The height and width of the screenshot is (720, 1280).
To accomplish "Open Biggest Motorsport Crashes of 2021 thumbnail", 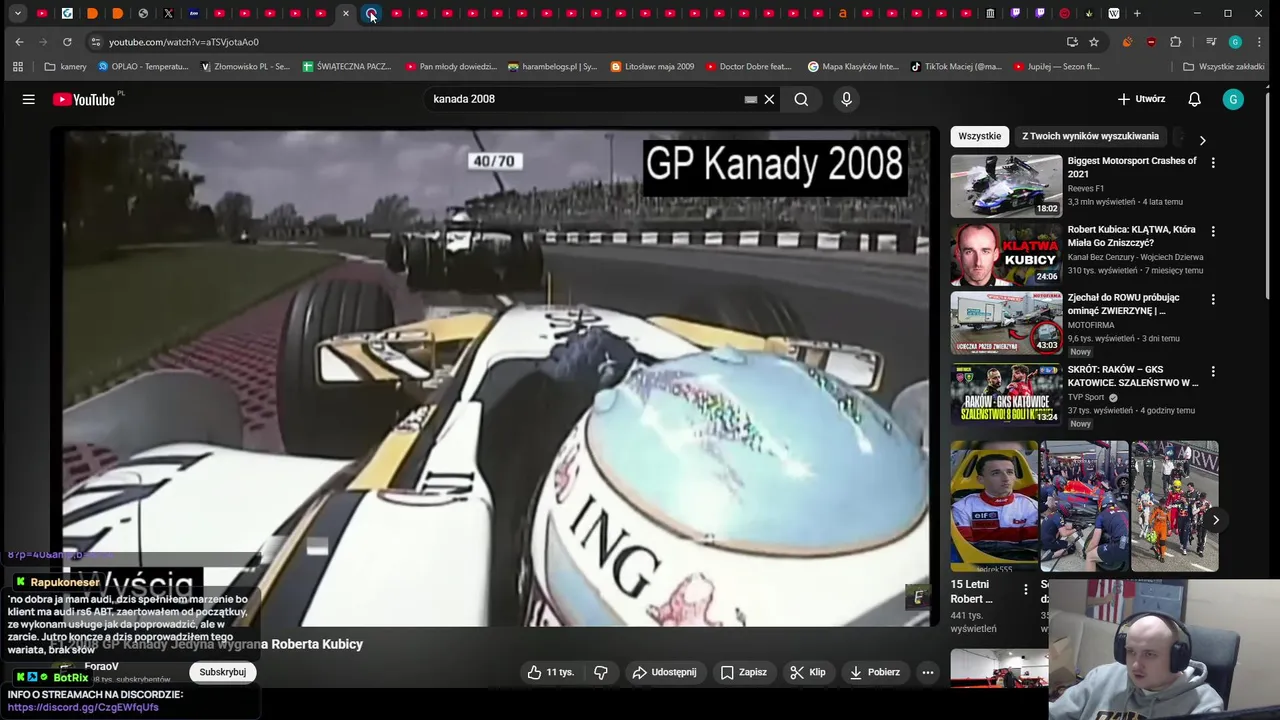I will tap(1006, 186).
